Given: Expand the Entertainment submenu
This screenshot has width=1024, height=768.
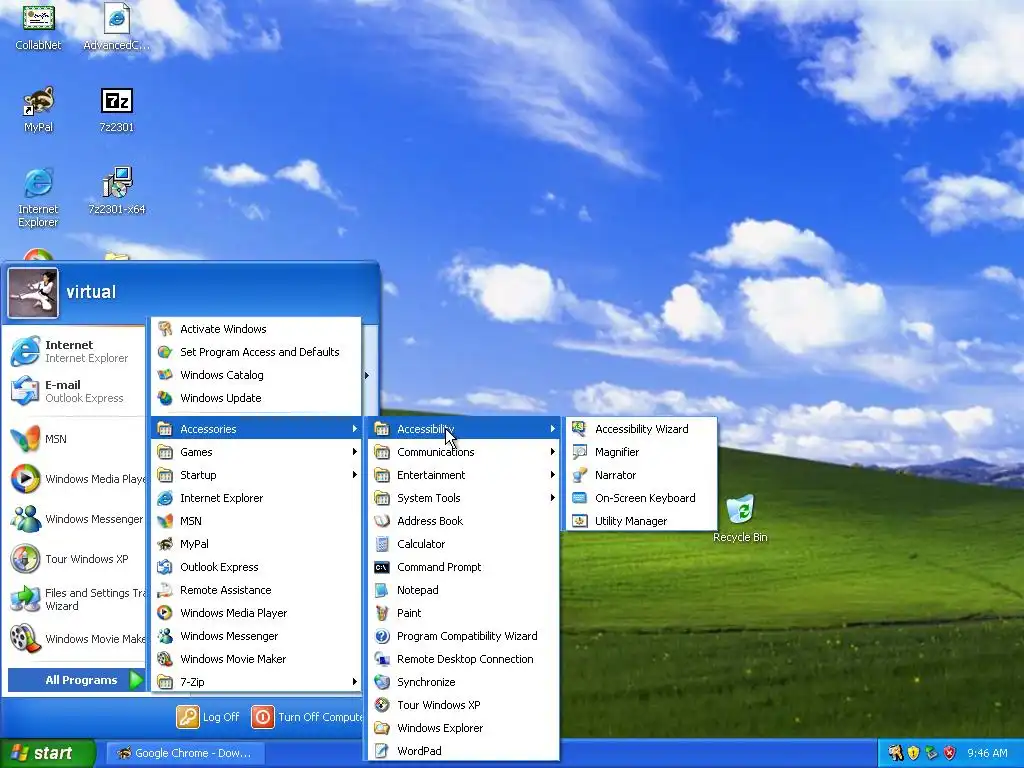Looking at the screenshot, I should 464,475.
